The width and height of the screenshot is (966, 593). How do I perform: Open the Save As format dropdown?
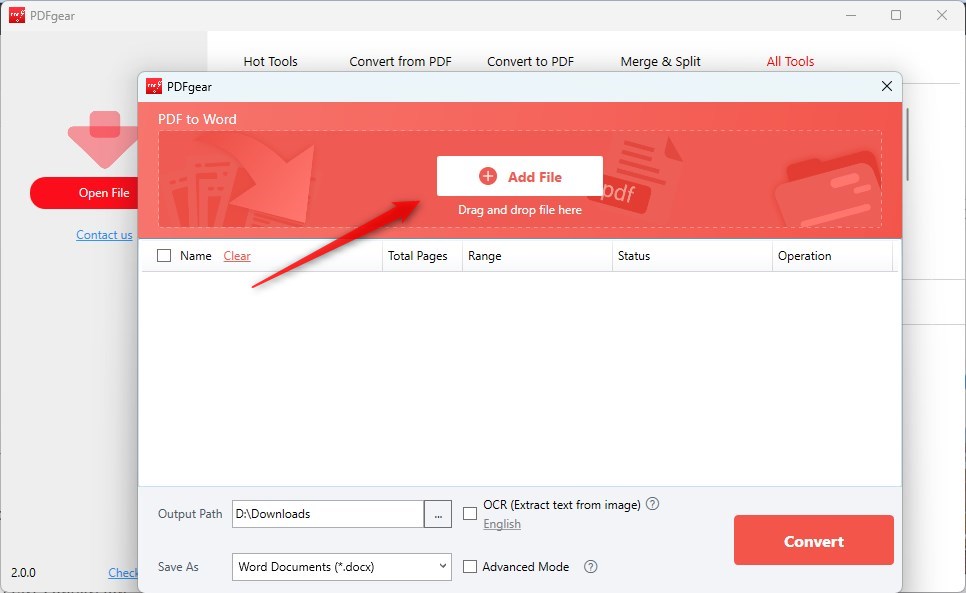443,566
